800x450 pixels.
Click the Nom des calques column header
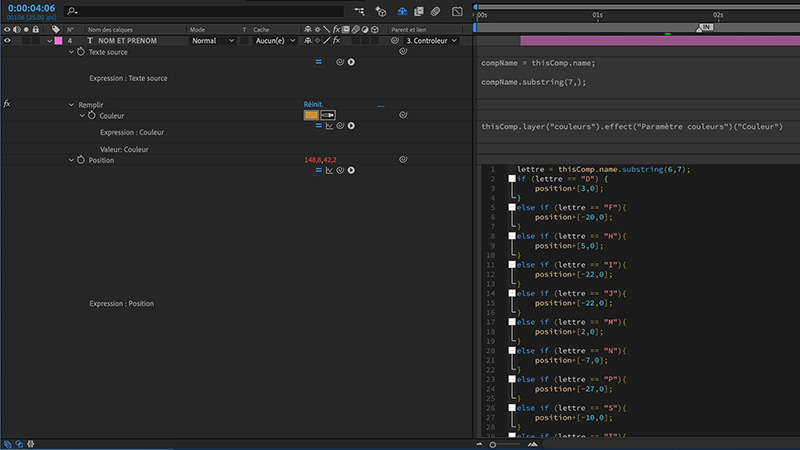[110, 30]
